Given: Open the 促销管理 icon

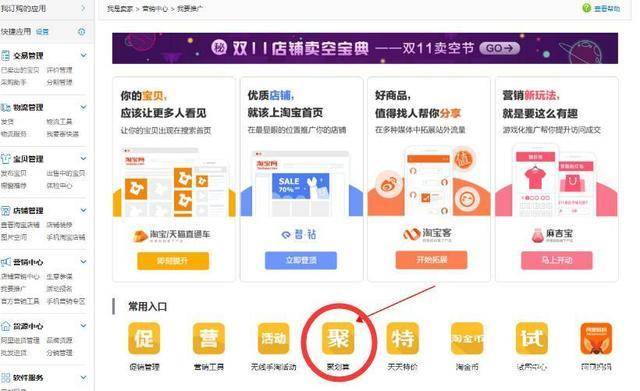Looking at the screenshot, I should [x=144, y=338].
